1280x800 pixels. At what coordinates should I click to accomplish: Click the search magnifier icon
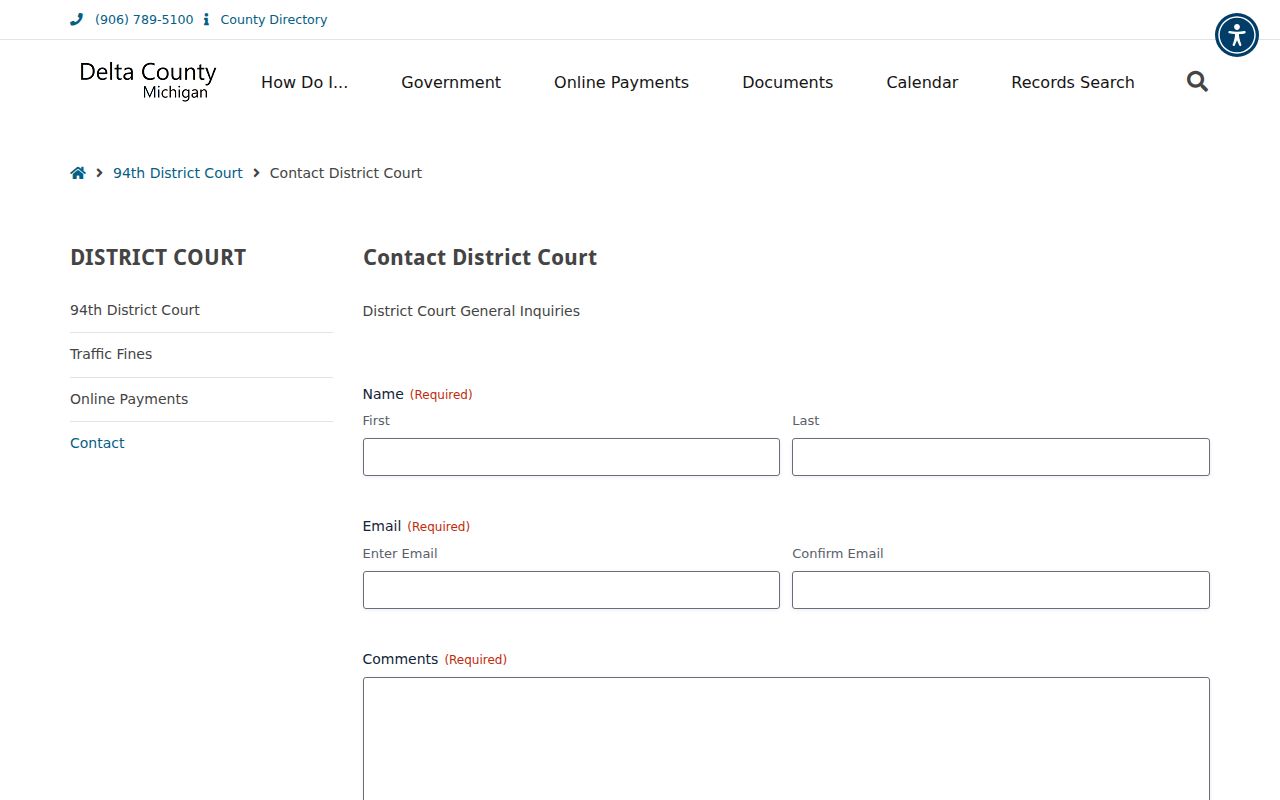click(x=1197, y=82)
